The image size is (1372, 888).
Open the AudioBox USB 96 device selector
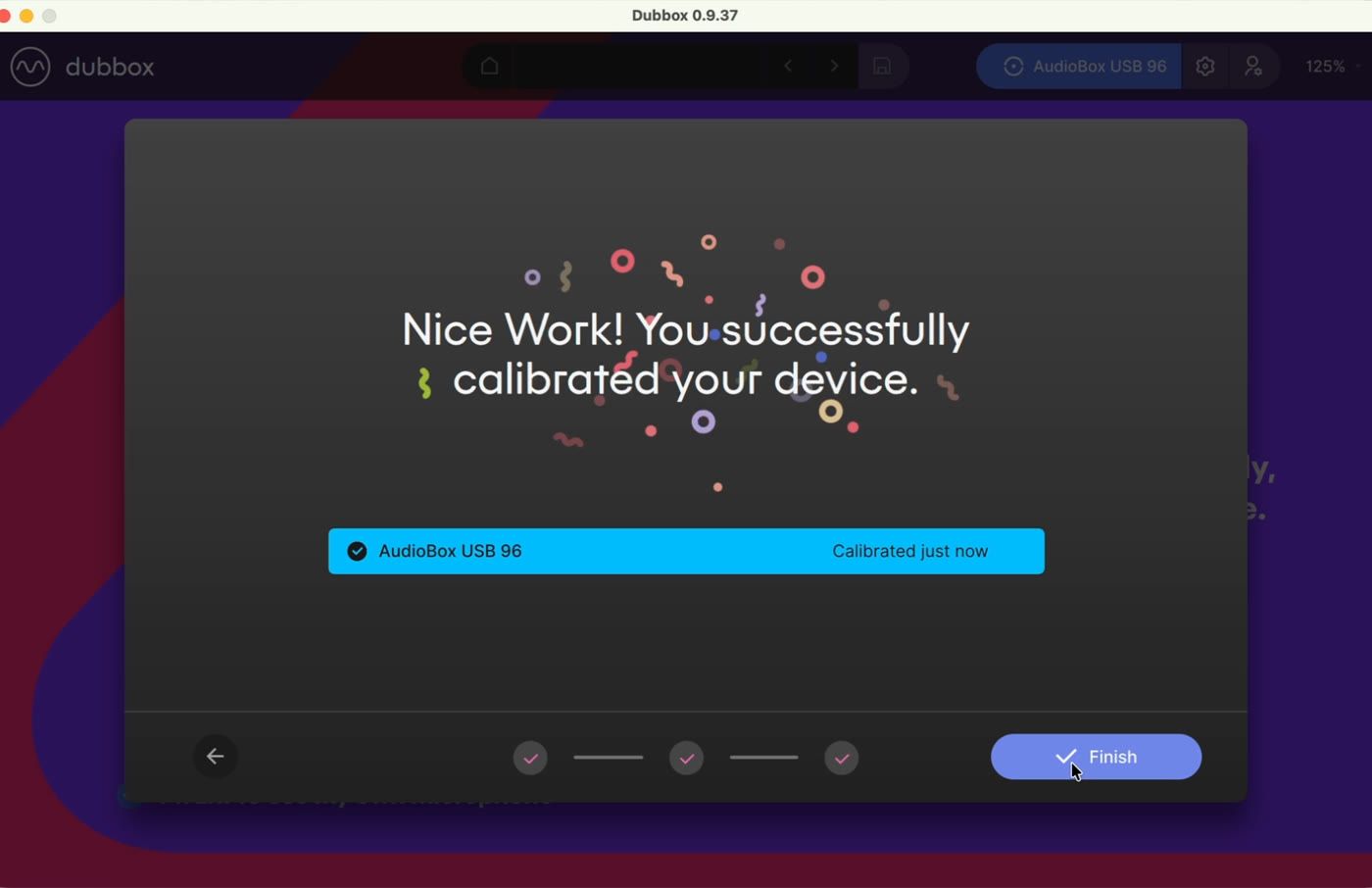1079,66
